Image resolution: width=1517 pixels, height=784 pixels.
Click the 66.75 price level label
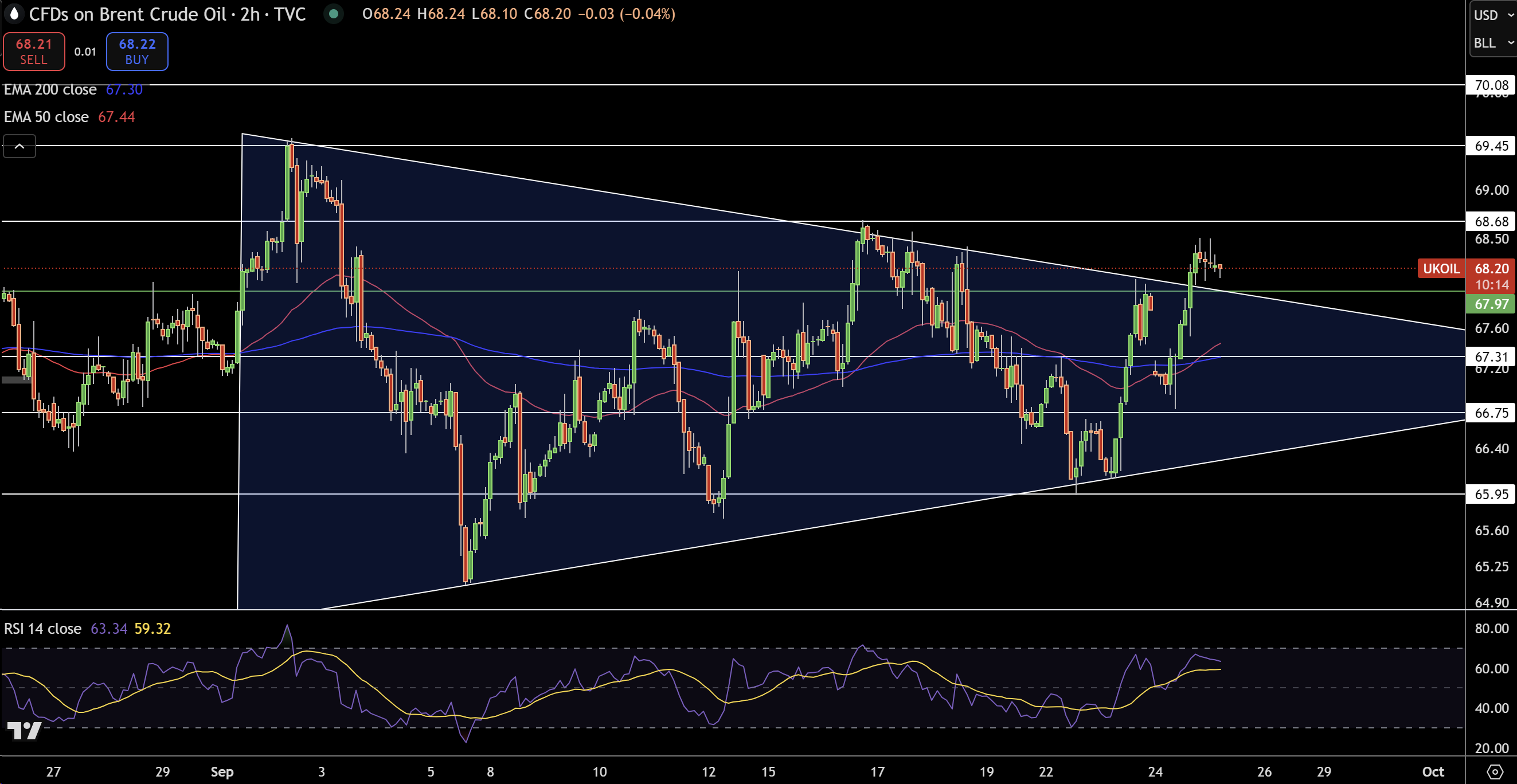[x=1491, y=413]
